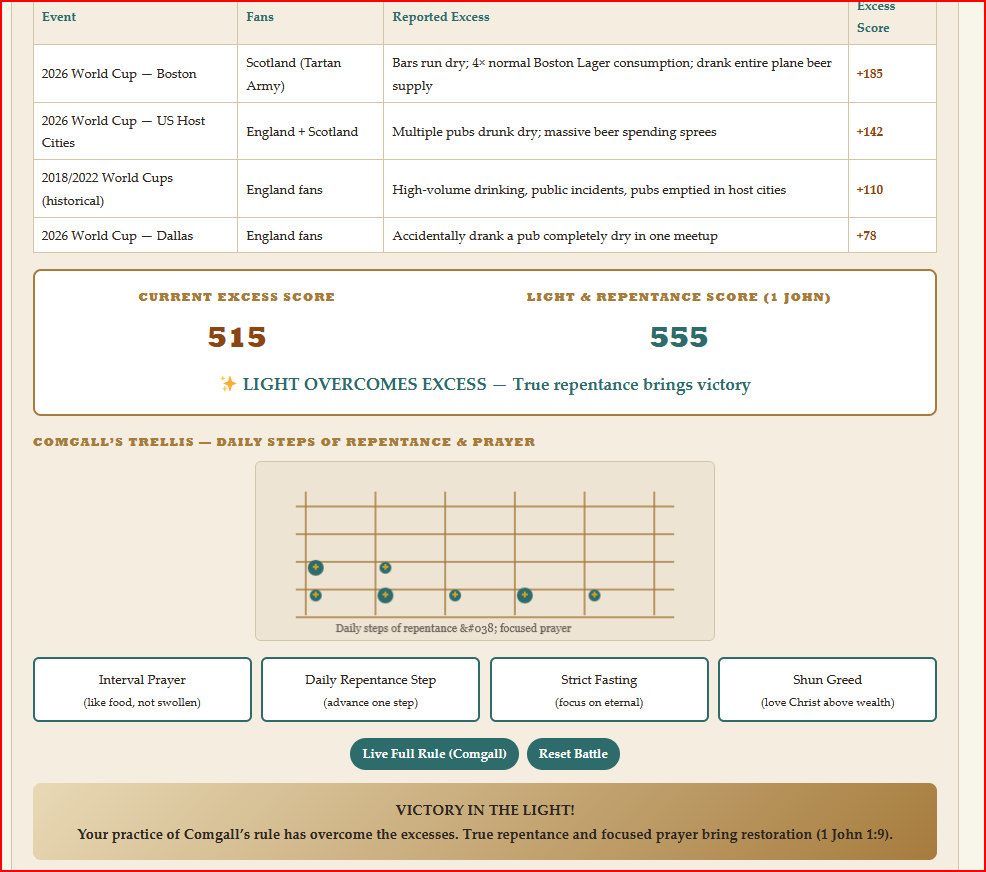
Task: Select the 'Scotland (Tartan Army)' cell
Action: pos(310,74)
